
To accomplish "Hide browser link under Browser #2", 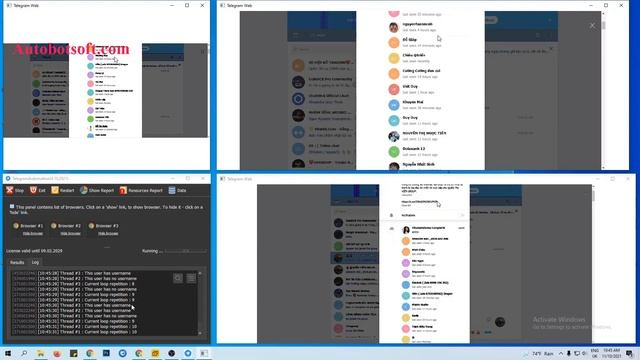I will 70,233.
